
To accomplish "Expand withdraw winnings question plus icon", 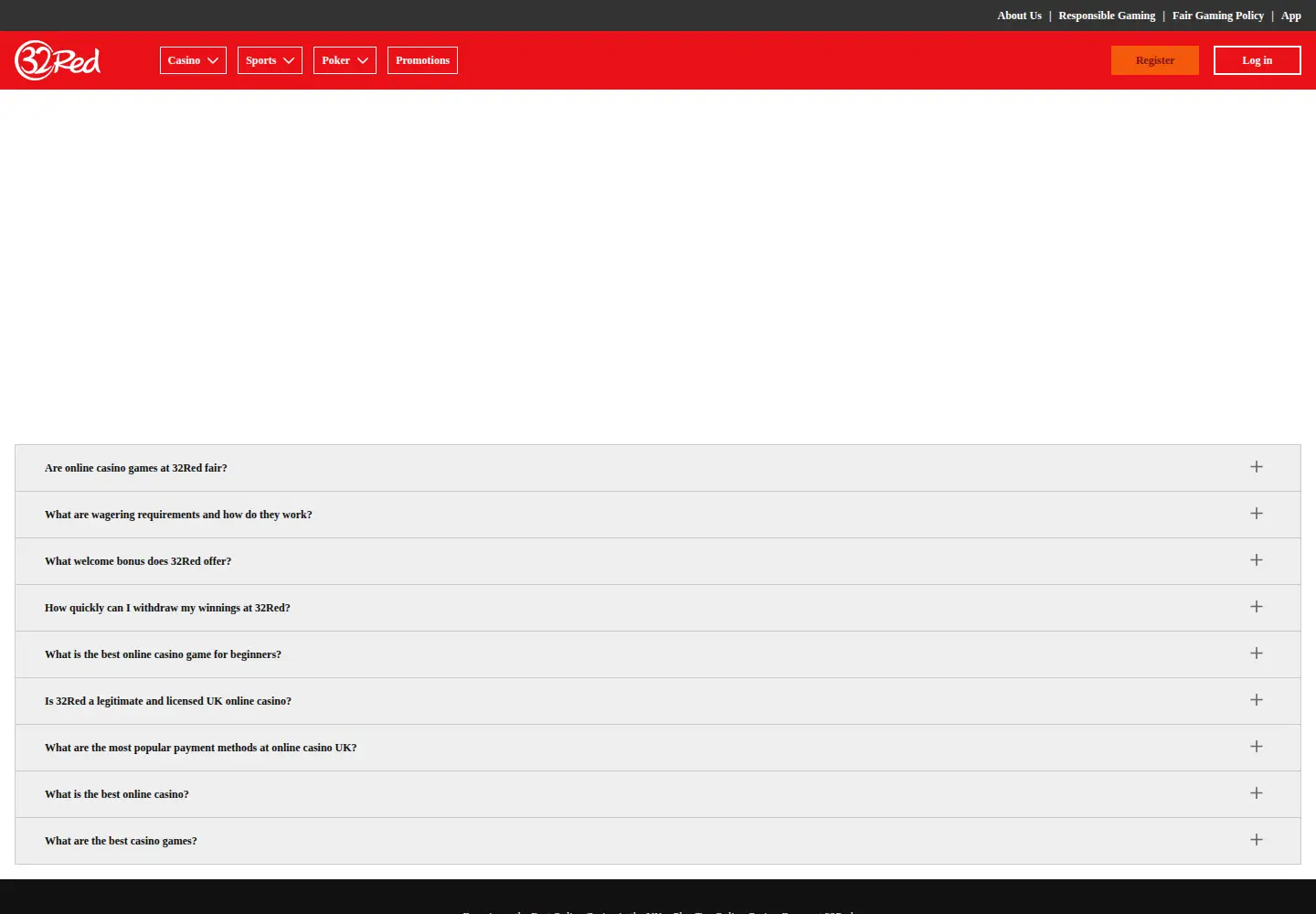I will tap(1257, 607).
